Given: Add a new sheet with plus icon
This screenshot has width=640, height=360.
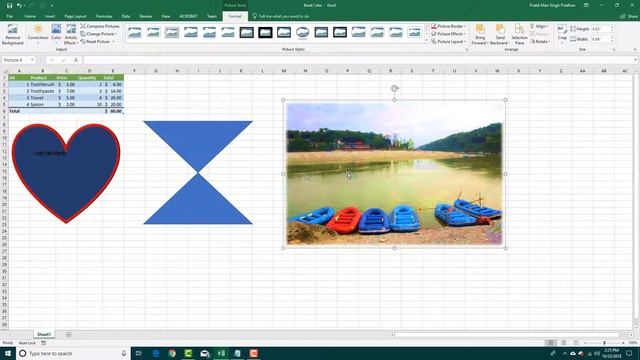Looking at the screenshot, I should pyautogui.click(x=68, y=335).
